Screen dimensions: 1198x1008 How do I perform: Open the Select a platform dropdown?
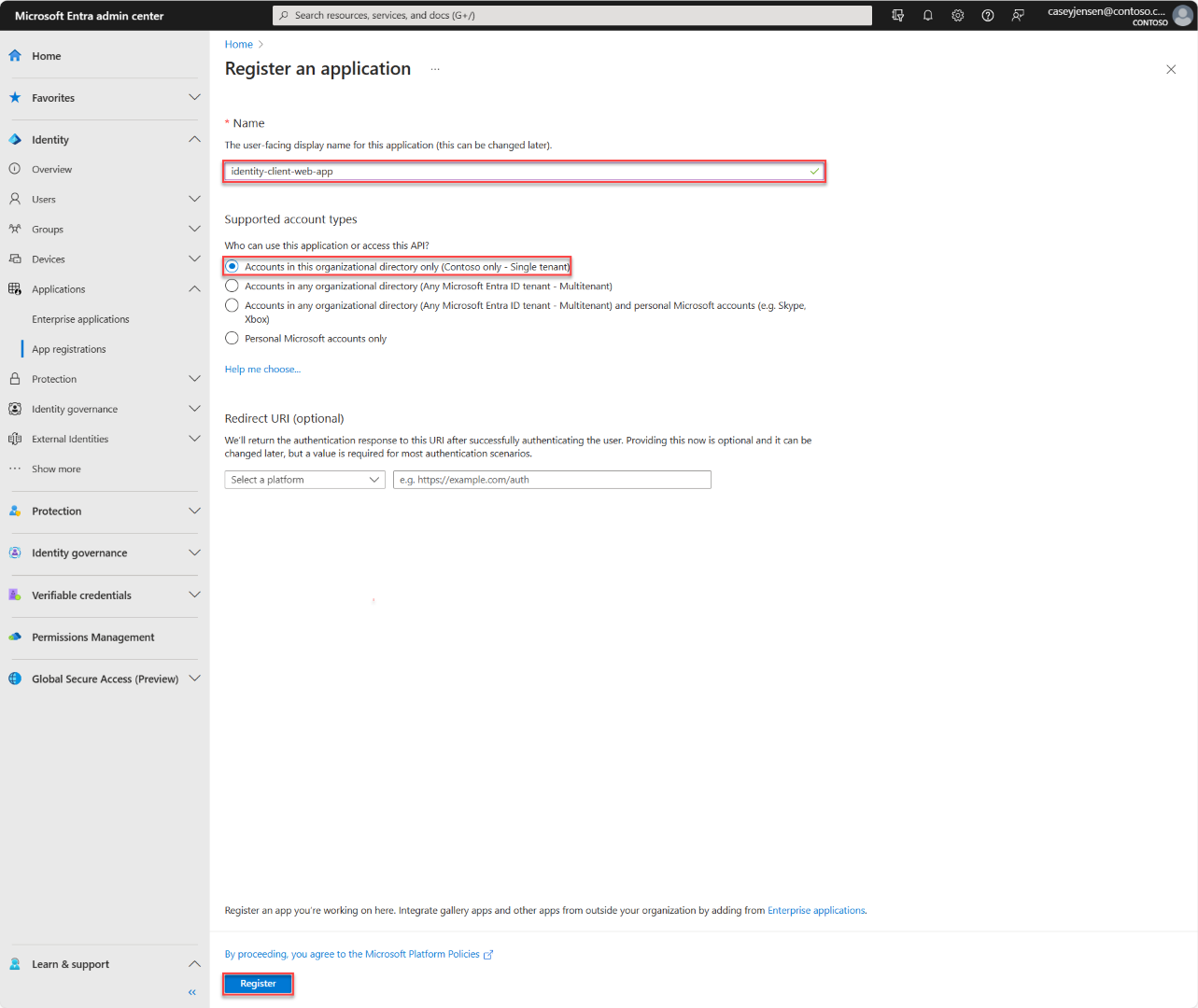point(304,480)
